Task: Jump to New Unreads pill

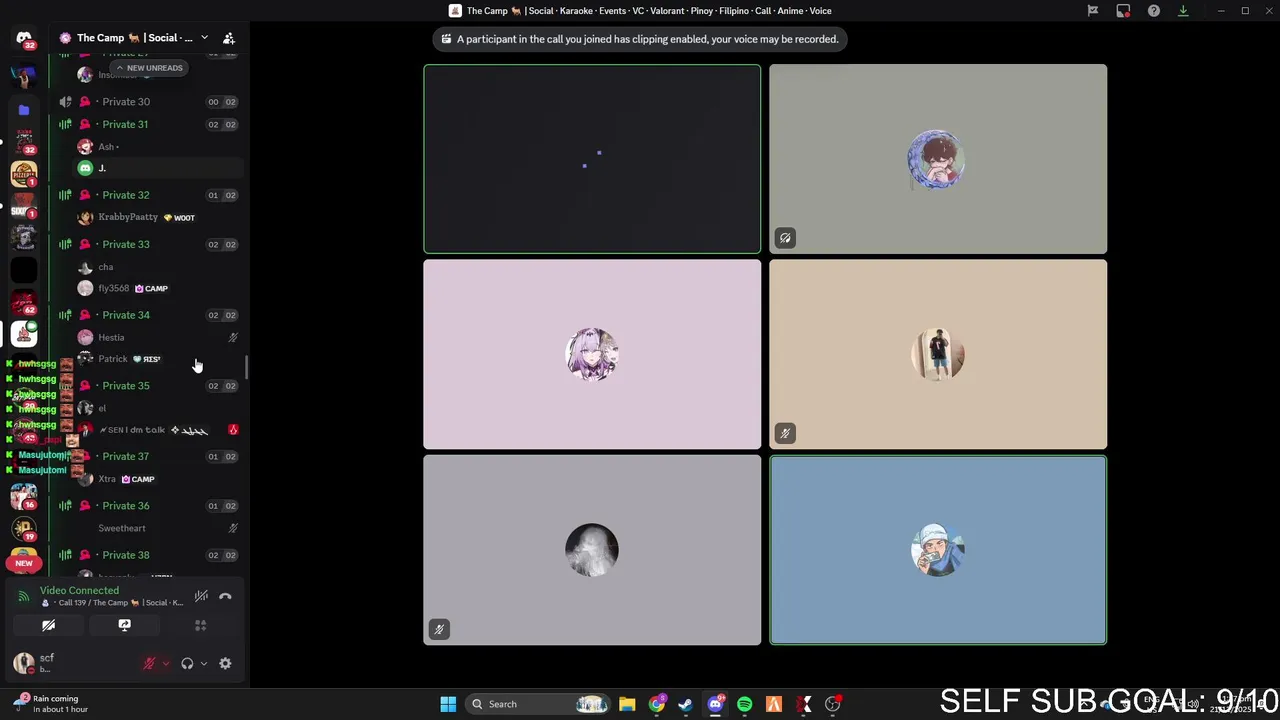Action: pyautogui.click(x=149, y=68)
